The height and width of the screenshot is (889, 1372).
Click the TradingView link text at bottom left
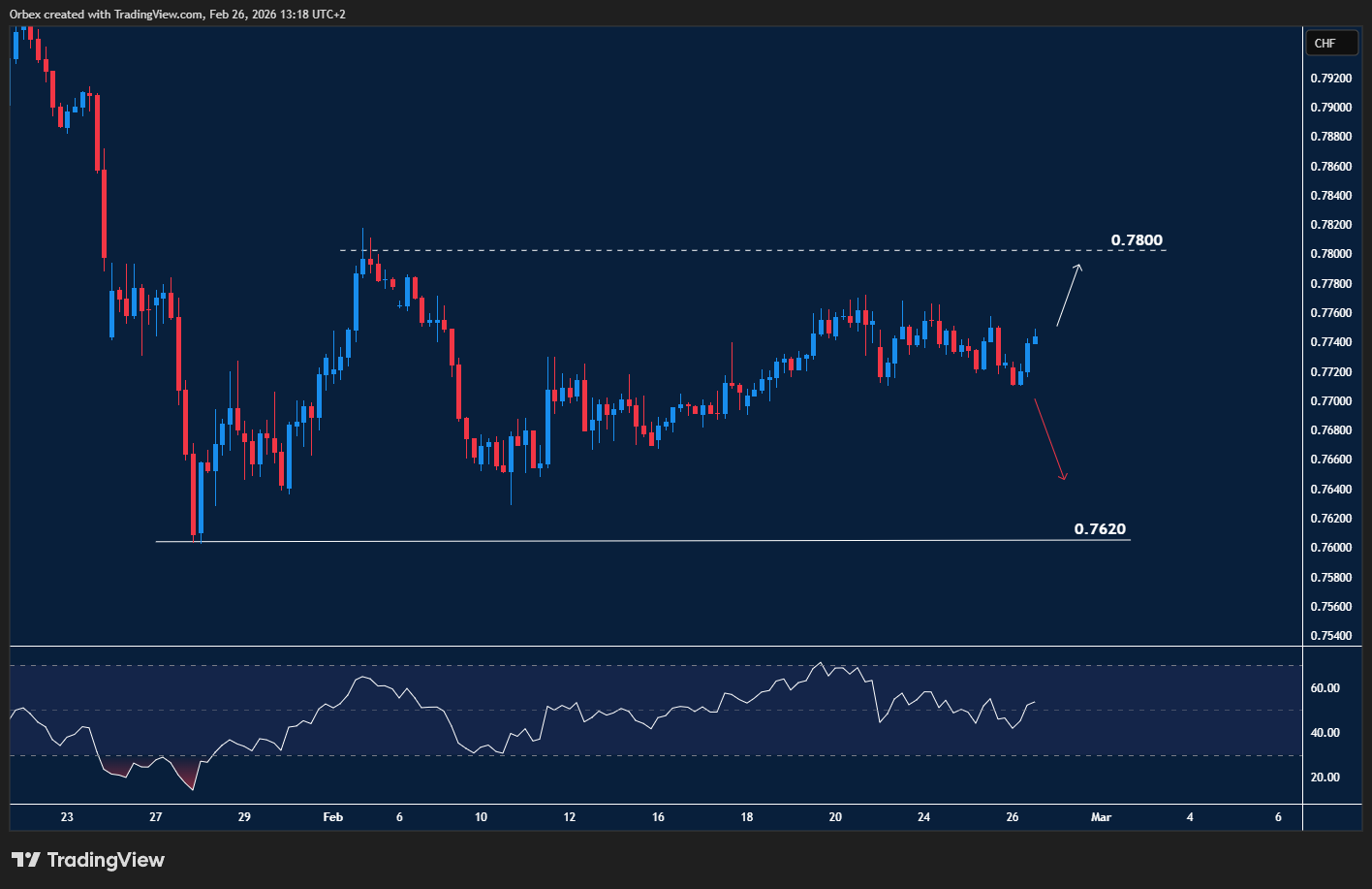tap(109, 859)
